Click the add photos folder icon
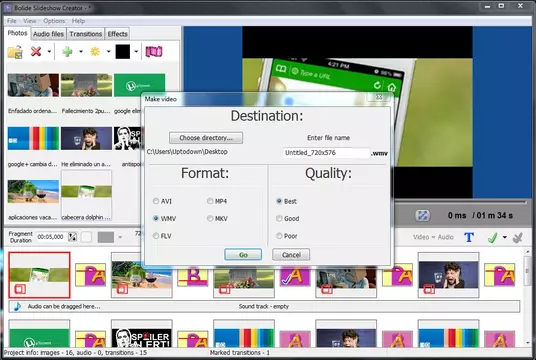Screen dimensions: 536x360 tap(15, 52)
